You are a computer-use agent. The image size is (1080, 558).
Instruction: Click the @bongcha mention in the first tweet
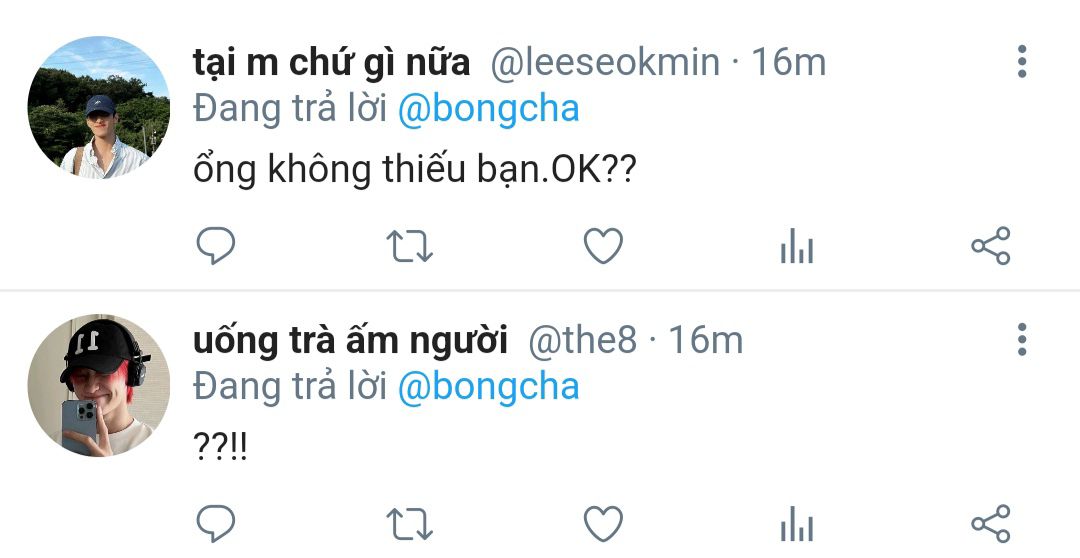click(x=488, y=109)
